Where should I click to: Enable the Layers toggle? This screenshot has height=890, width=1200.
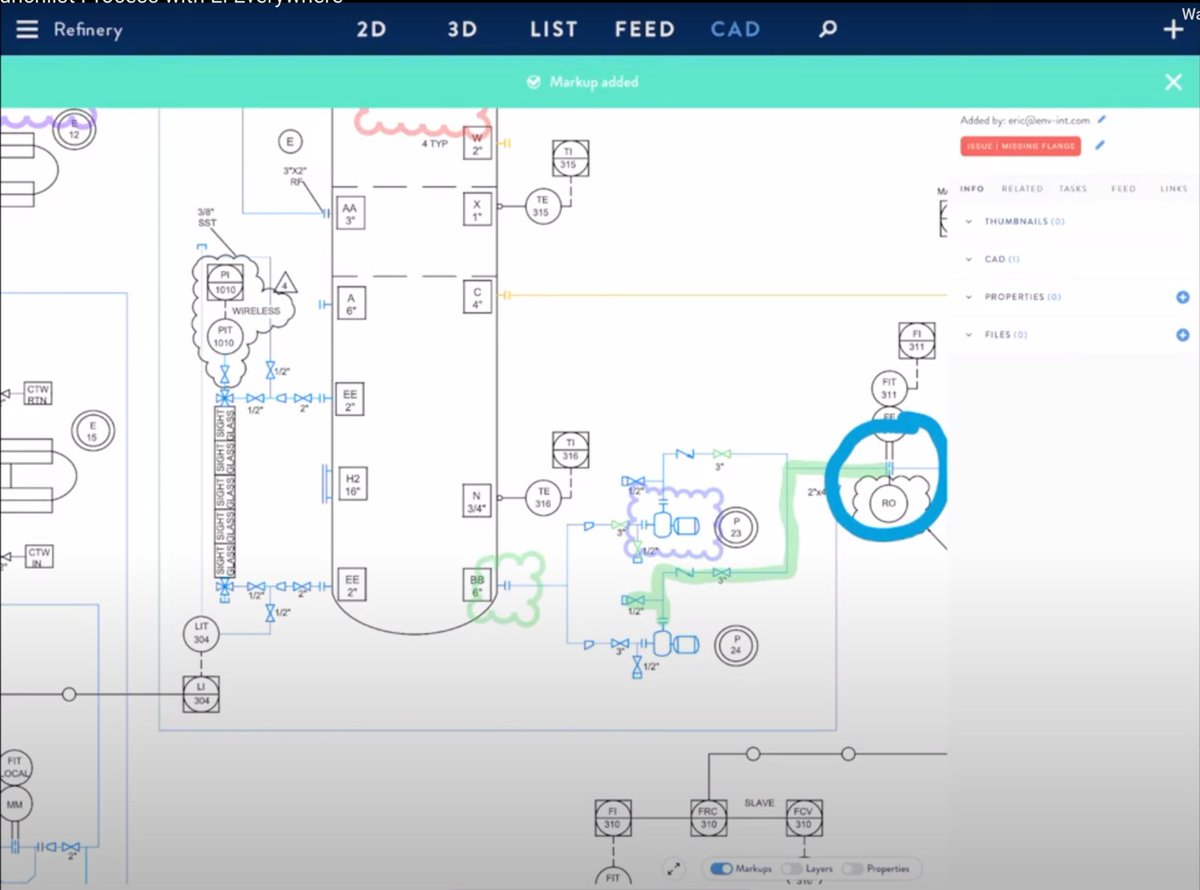point(794,868)
